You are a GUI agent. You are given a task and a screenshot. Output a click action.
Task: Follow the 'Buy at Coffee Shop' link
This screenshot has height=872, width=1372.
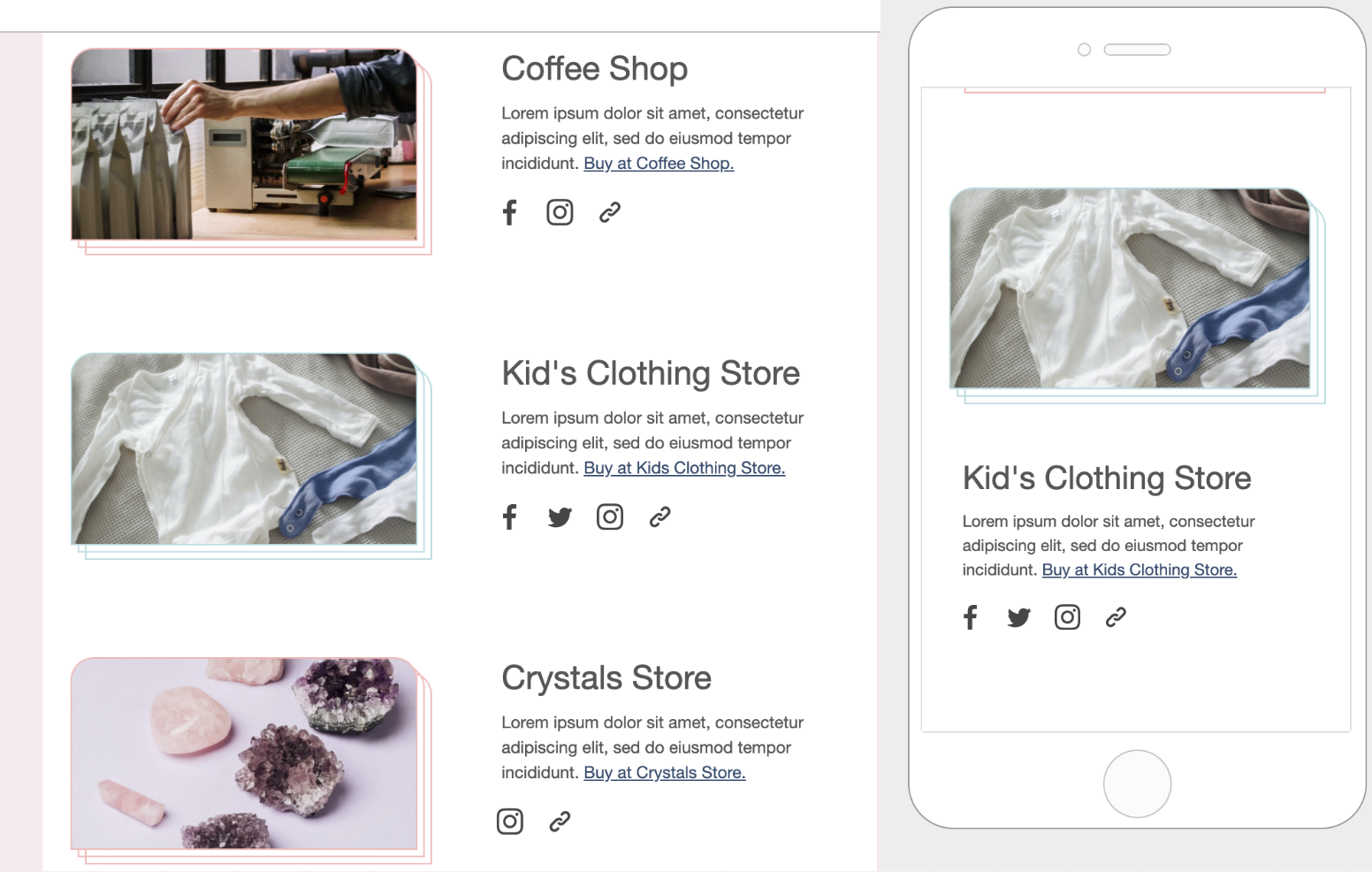659,164
